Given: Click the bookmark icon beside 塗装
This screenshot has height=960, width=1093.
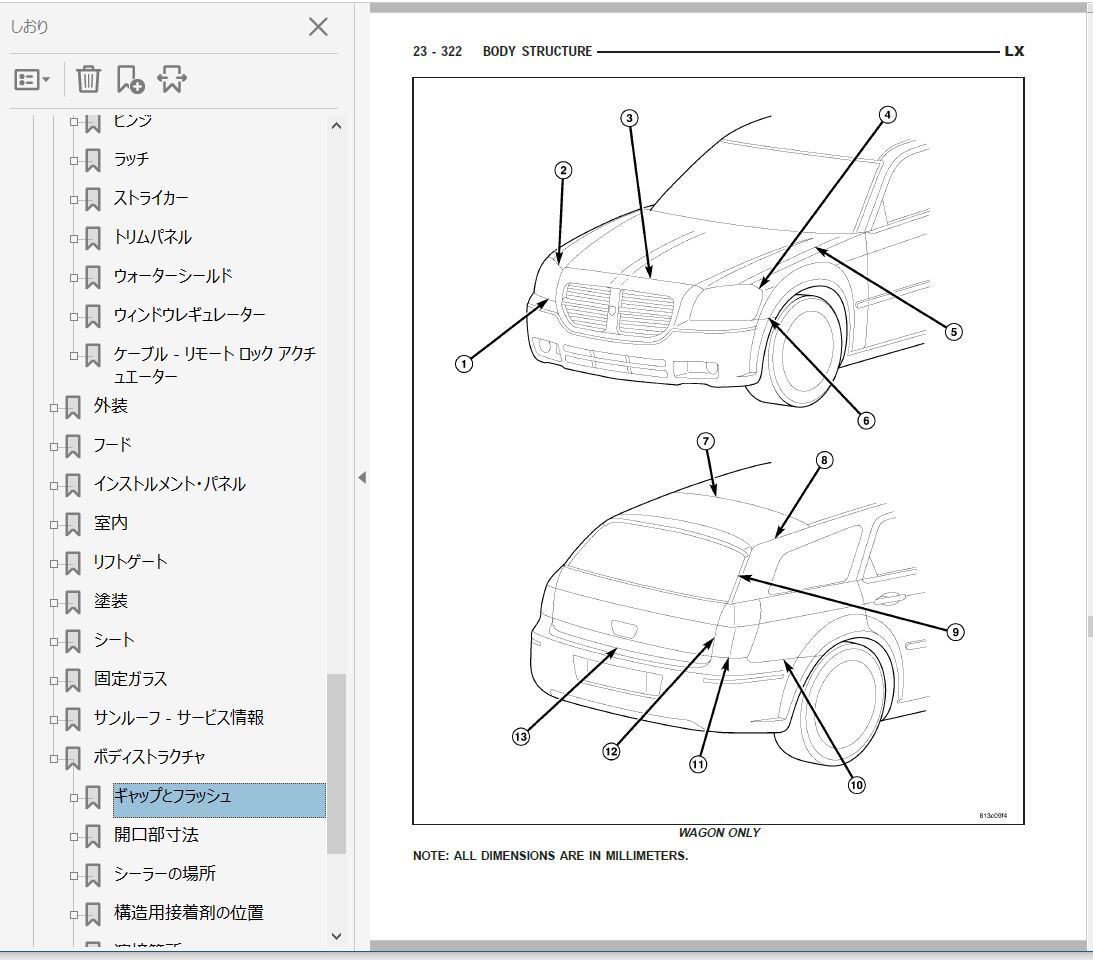Looking at the screenshot, I should pos(73,603).
